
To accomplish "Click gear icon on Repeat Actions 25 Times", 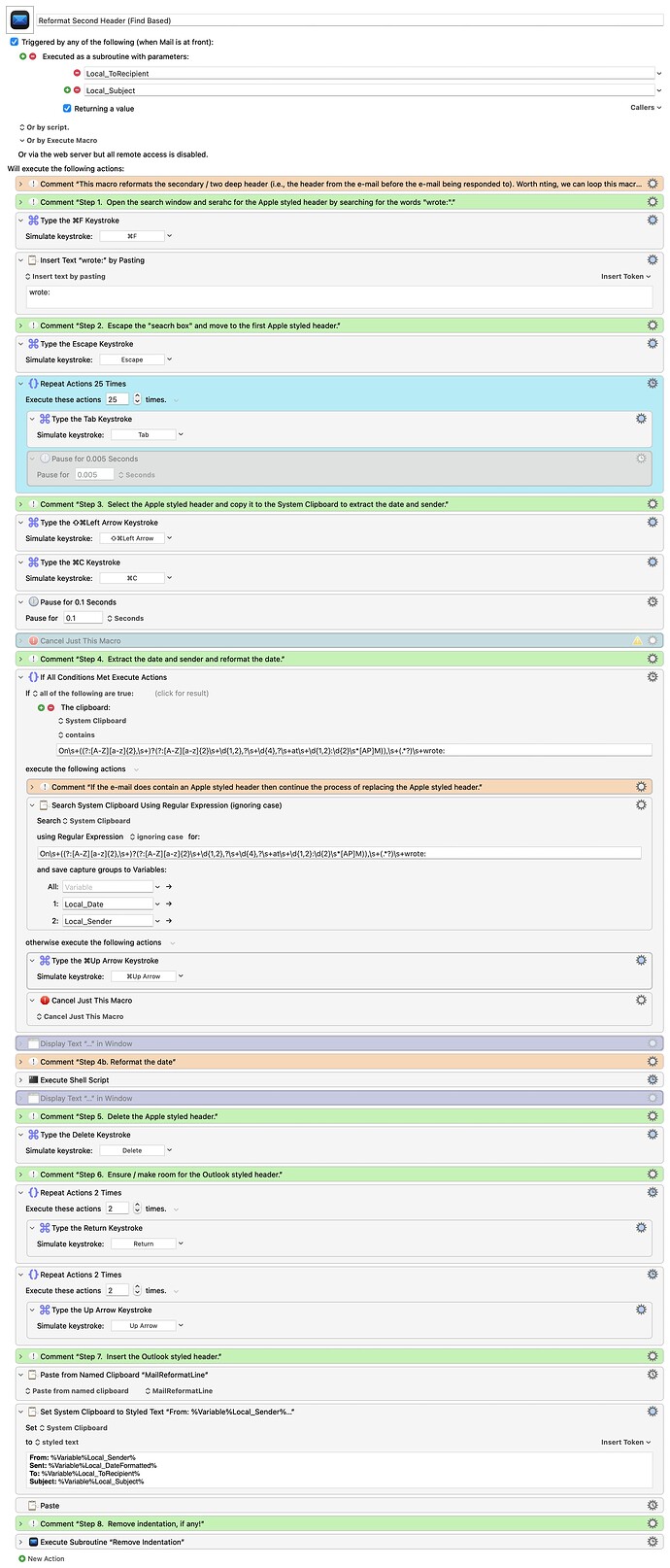I will pyautogui.click(x=653, y=384).
